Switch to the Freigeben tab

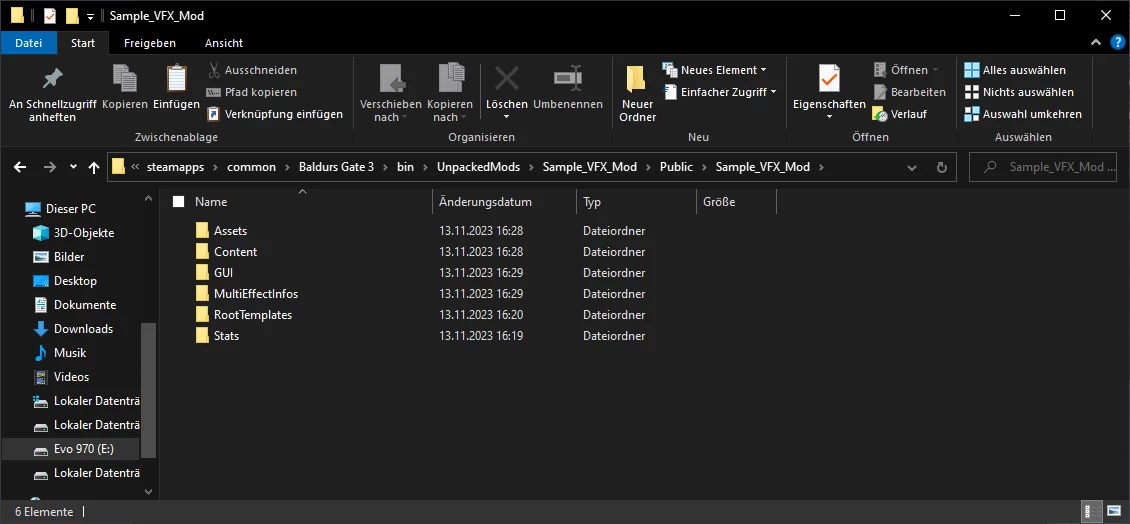(150, 43)
